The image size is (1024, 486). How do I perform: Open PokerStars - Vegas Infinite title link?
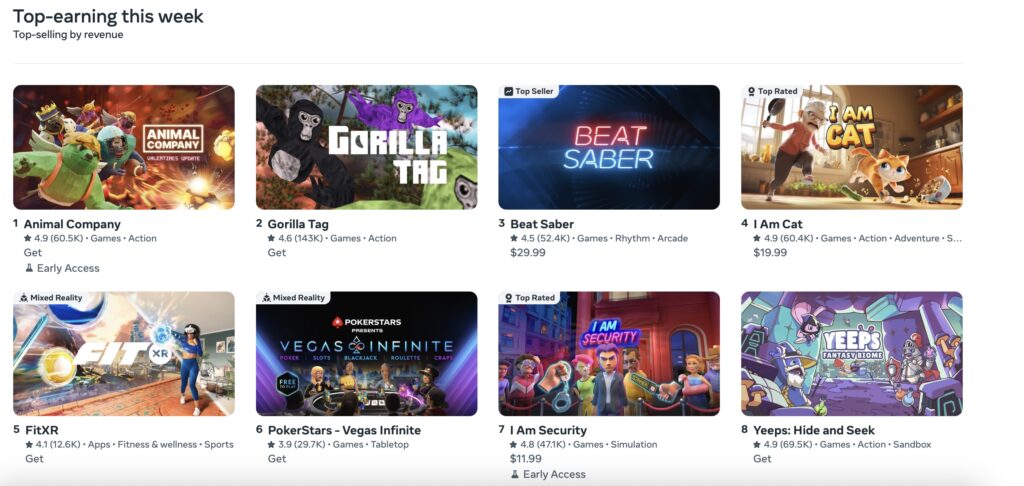(344, 430)
